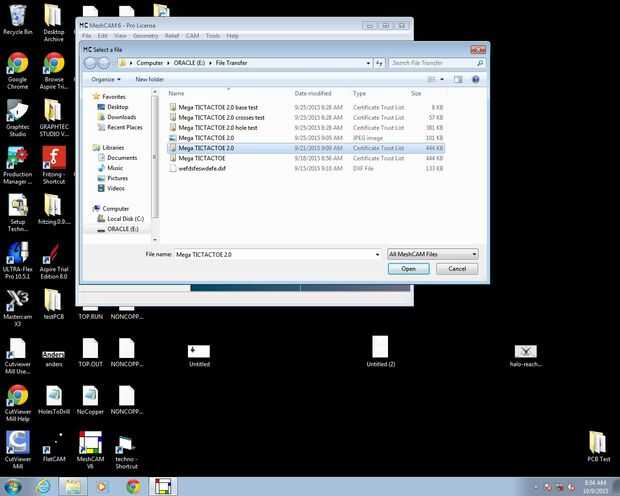Open the Geometry menu in MeshCAM
This screenshot has width=620, height=496.
click(x=146, y=36)
